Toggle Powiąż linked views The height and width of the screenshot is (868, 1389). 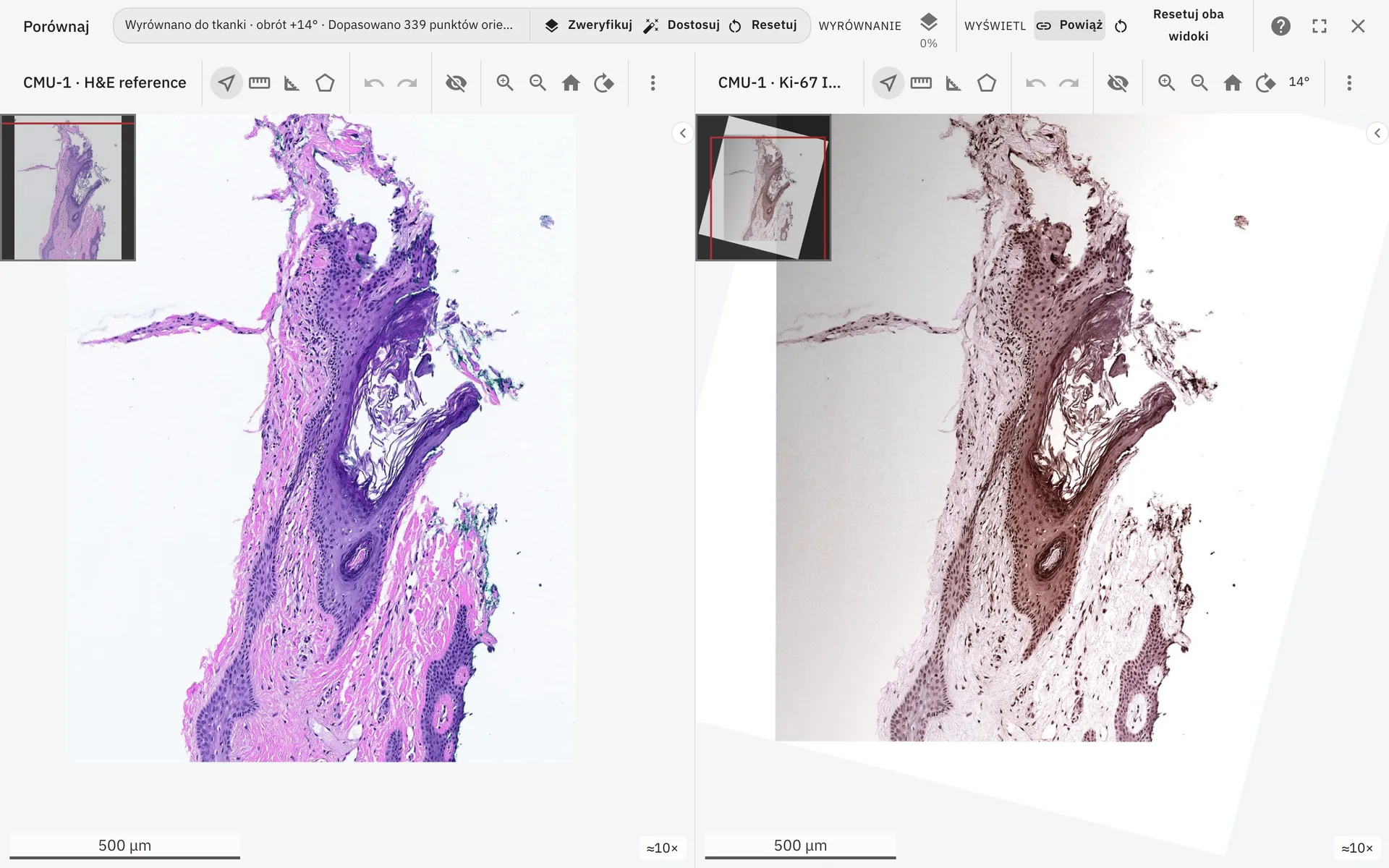pyautogui.click(x=1069, y=25)
